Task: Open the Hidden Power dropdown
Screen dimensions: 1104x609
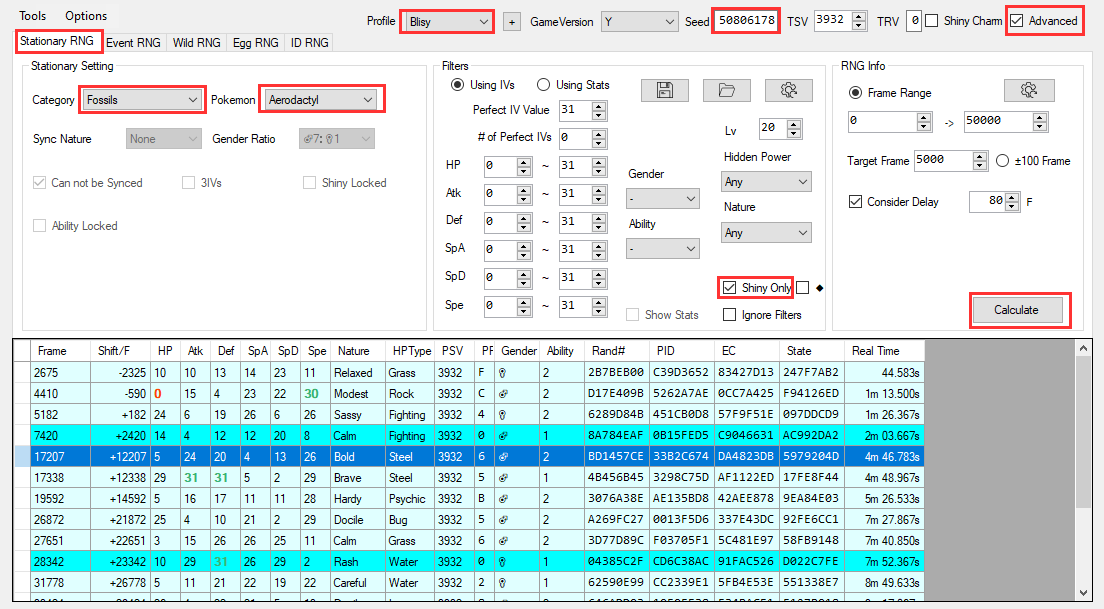Action: click(766, 182)
